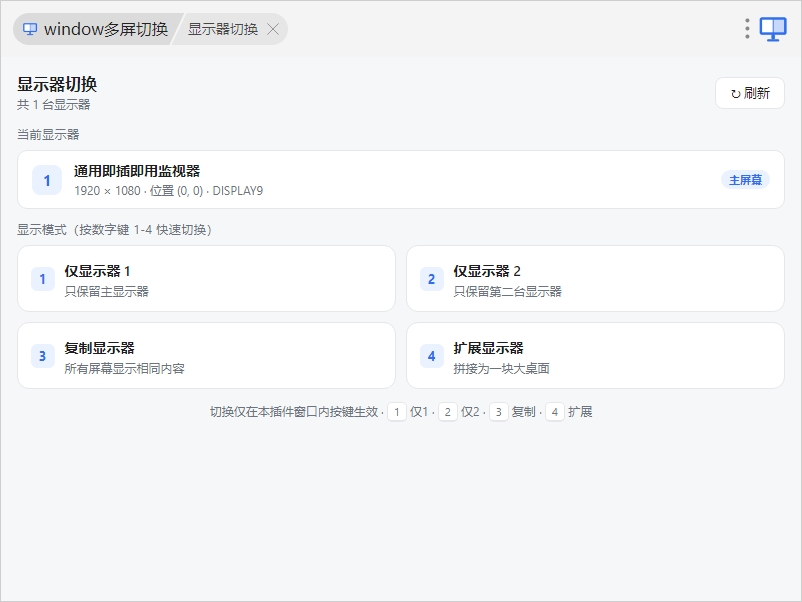Close the 显示器切换 tab
The width and height of the screenshot is (802, 602).
coord(273,29)
